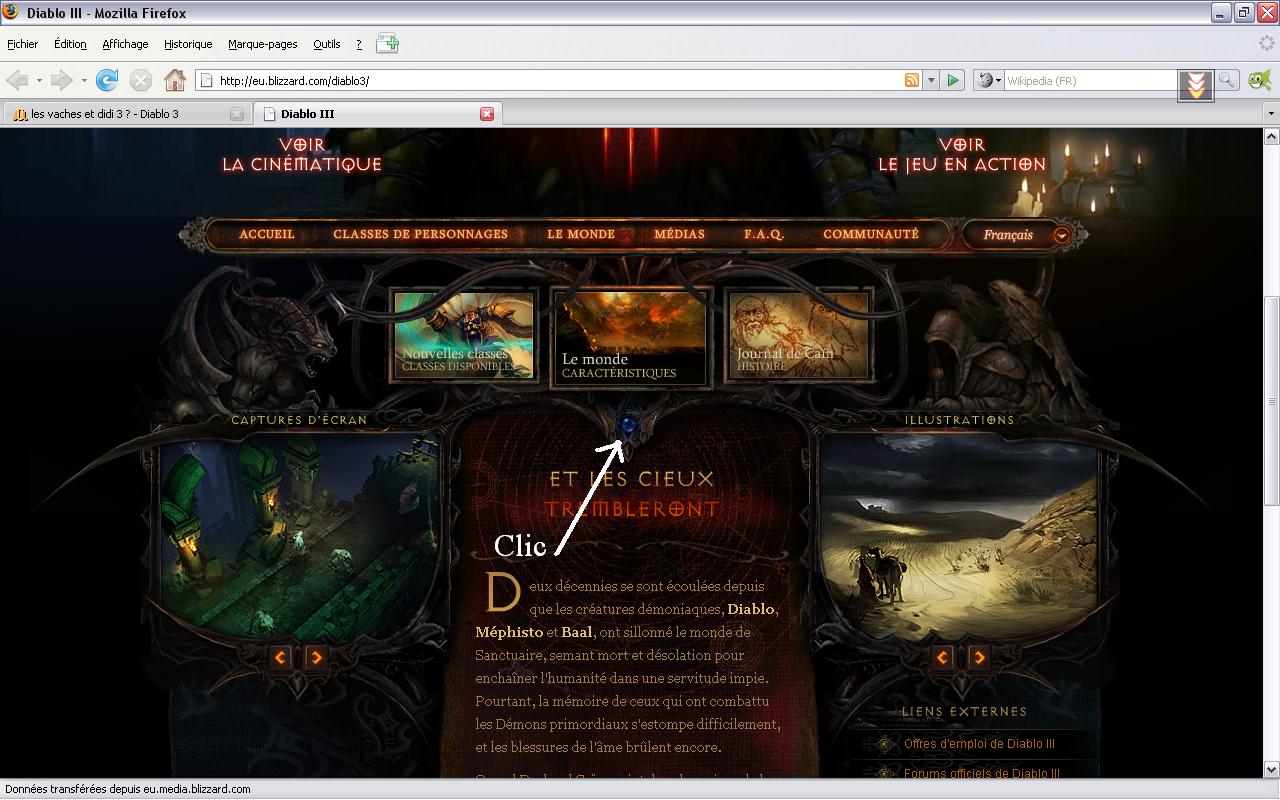This screenshot has width=1280, height=800.
Task: Go to the Home page icon
Action: coord(175,80)
